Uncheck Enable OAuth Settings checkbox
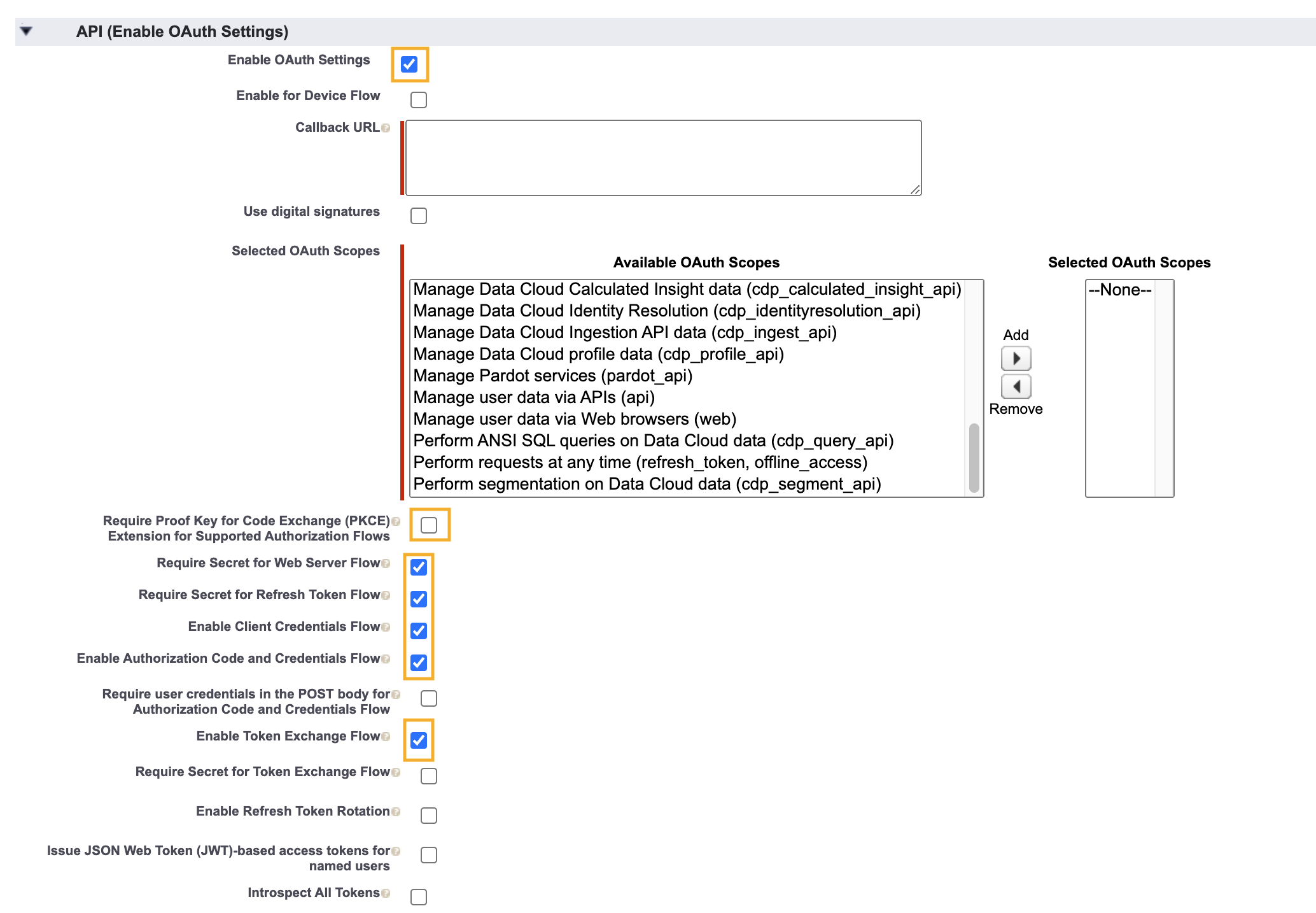 [x=409, y=64]
